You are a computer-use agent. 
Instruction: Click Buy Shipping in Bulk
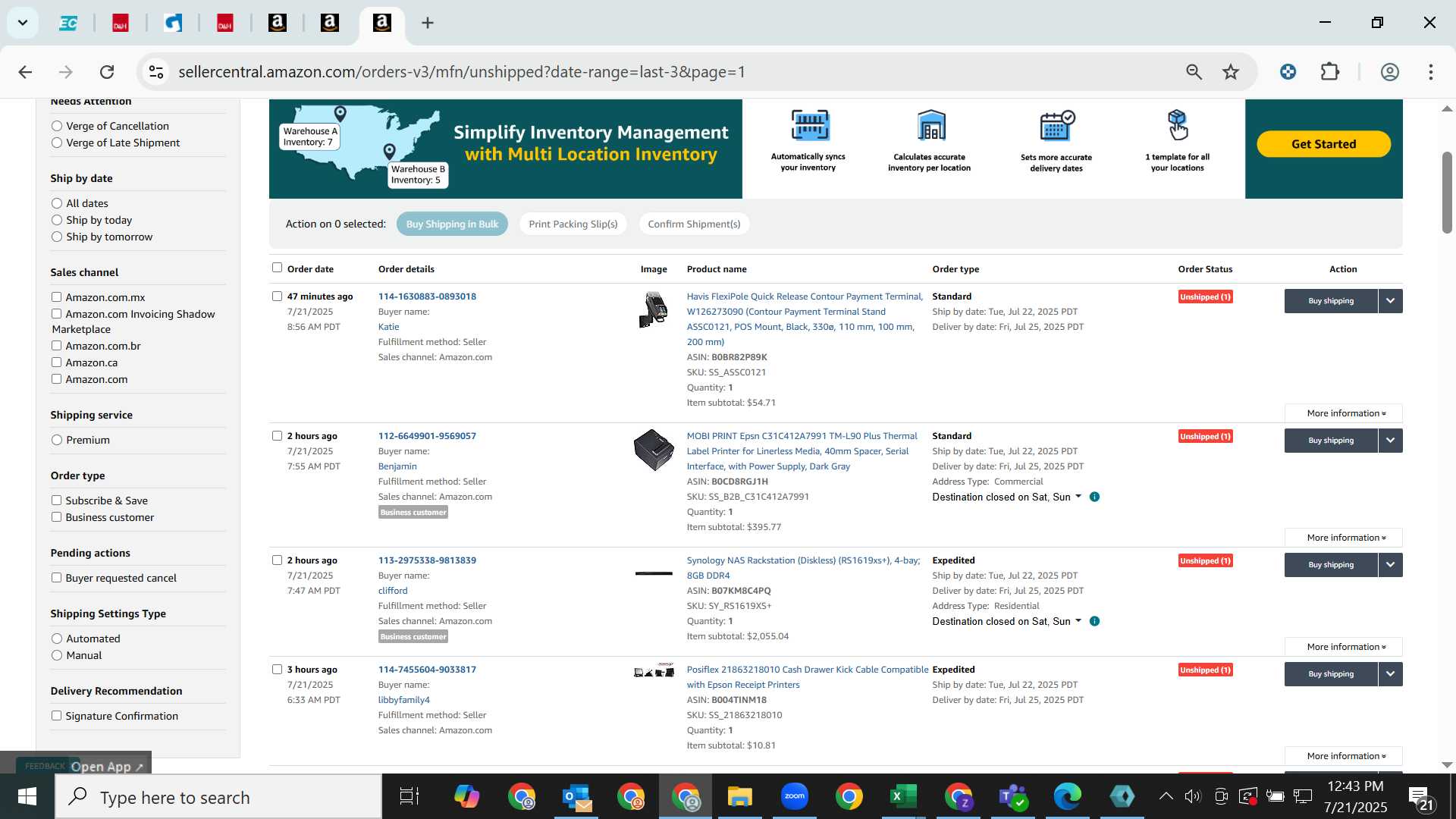[452, 224]
